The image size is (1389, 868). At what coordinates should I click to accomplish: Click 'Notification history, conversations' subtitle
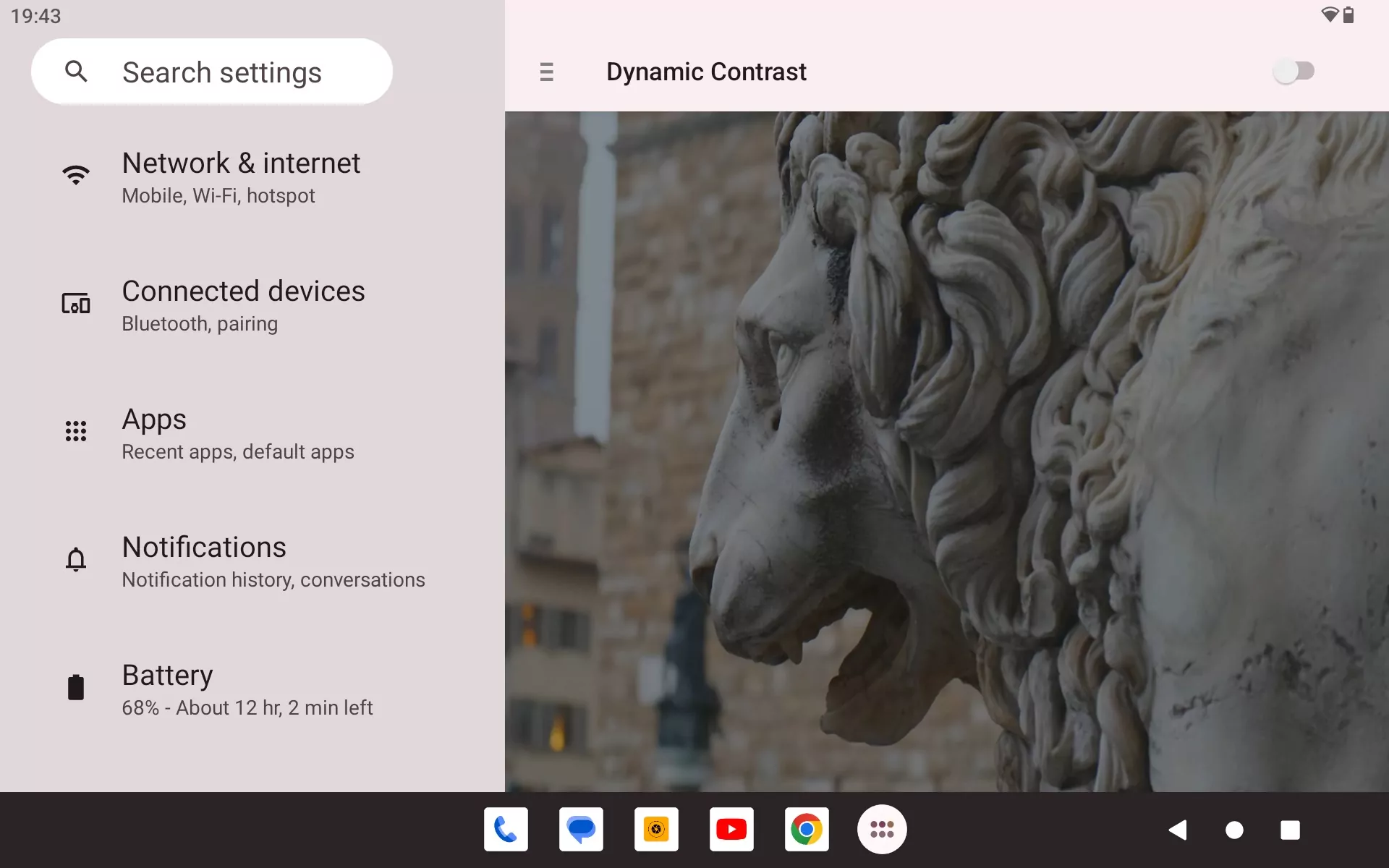point(273,580)
